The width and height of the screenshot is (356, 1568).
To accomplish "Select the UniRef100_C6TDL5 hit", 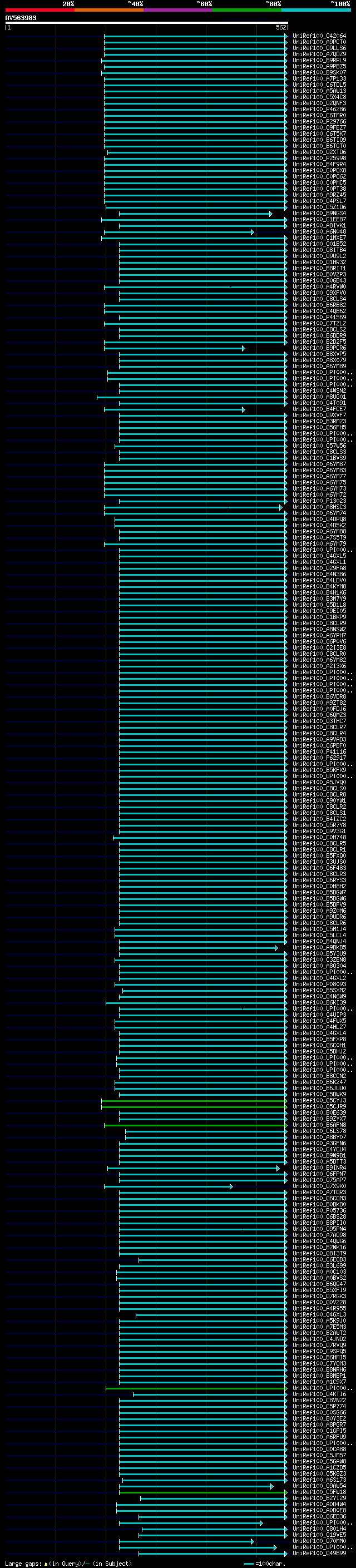I will 319,85.
